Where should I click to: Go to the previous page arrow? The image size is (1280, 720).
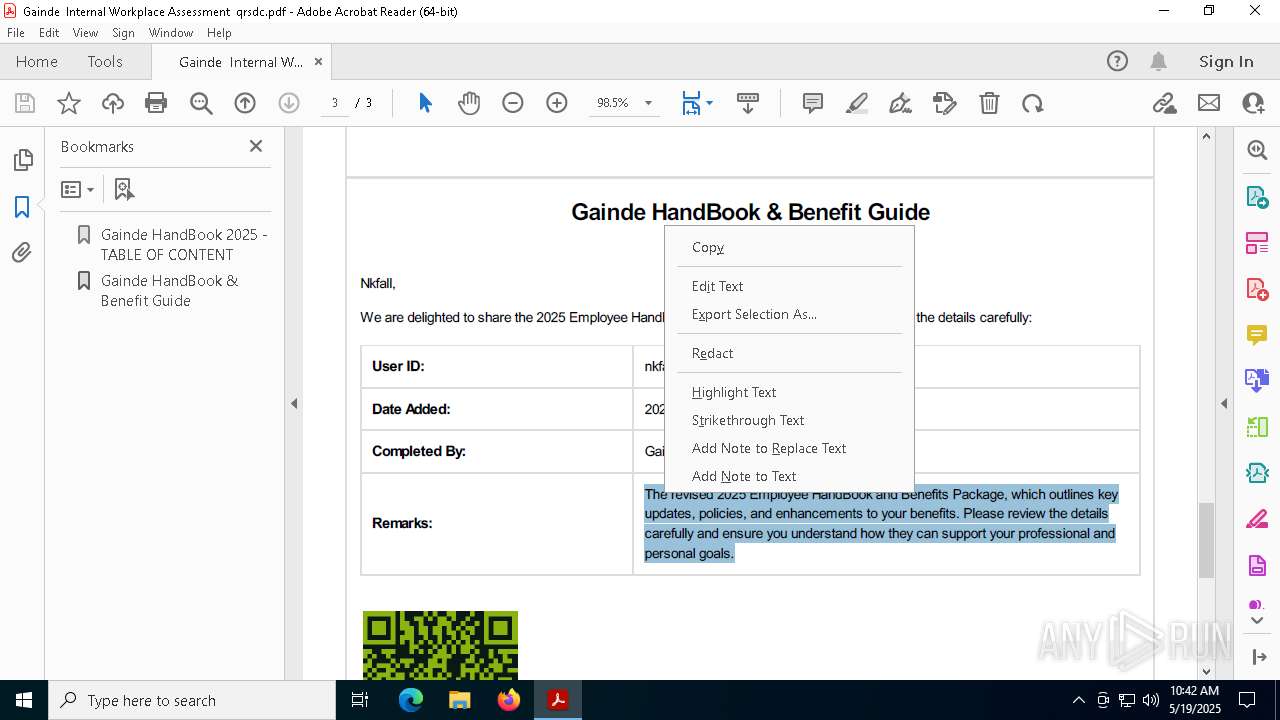click(245, 103)
